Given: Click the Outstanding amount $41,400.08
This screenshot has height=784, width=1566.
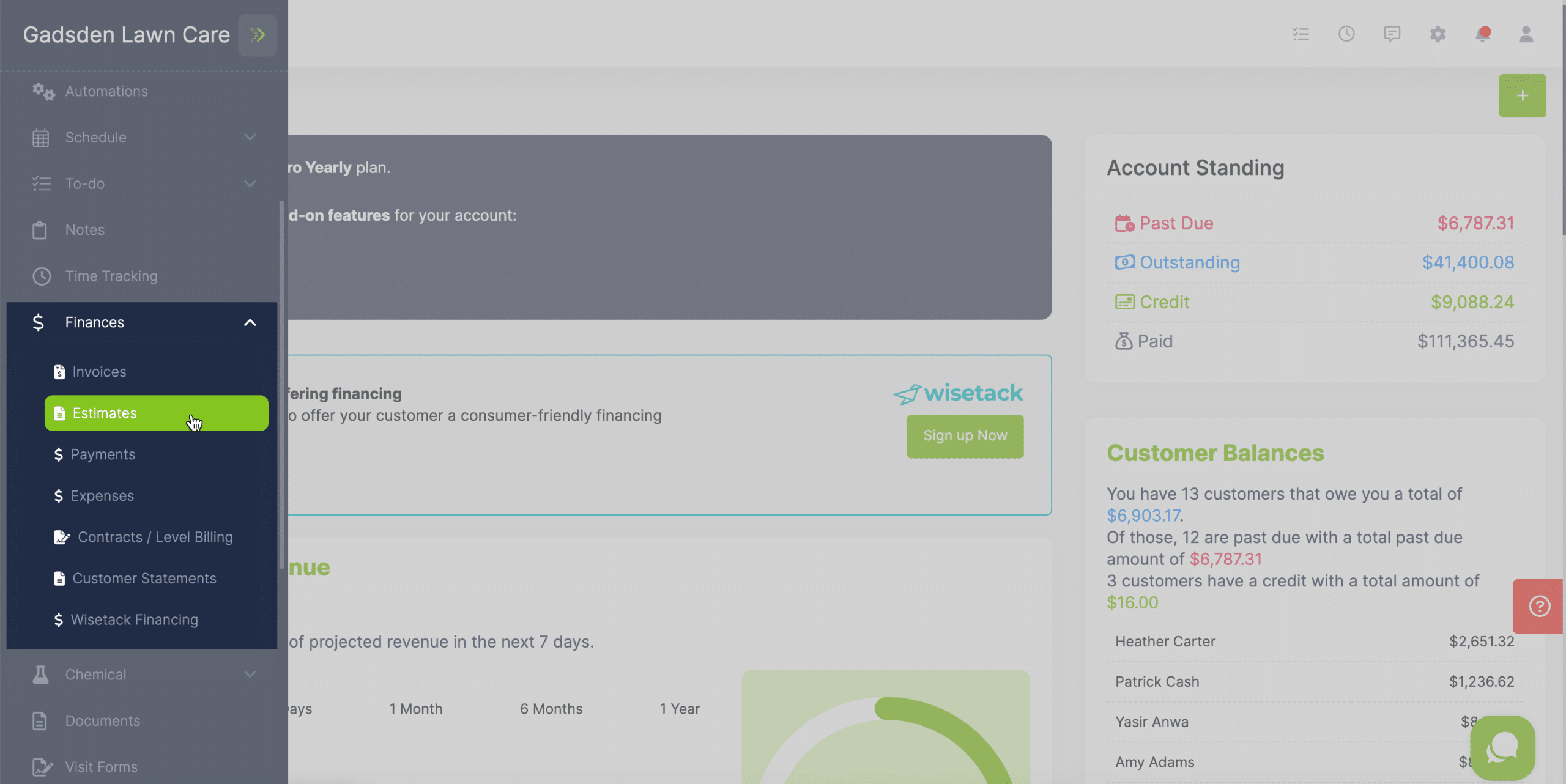Looking at the screenshot, I should (1468, 262).
